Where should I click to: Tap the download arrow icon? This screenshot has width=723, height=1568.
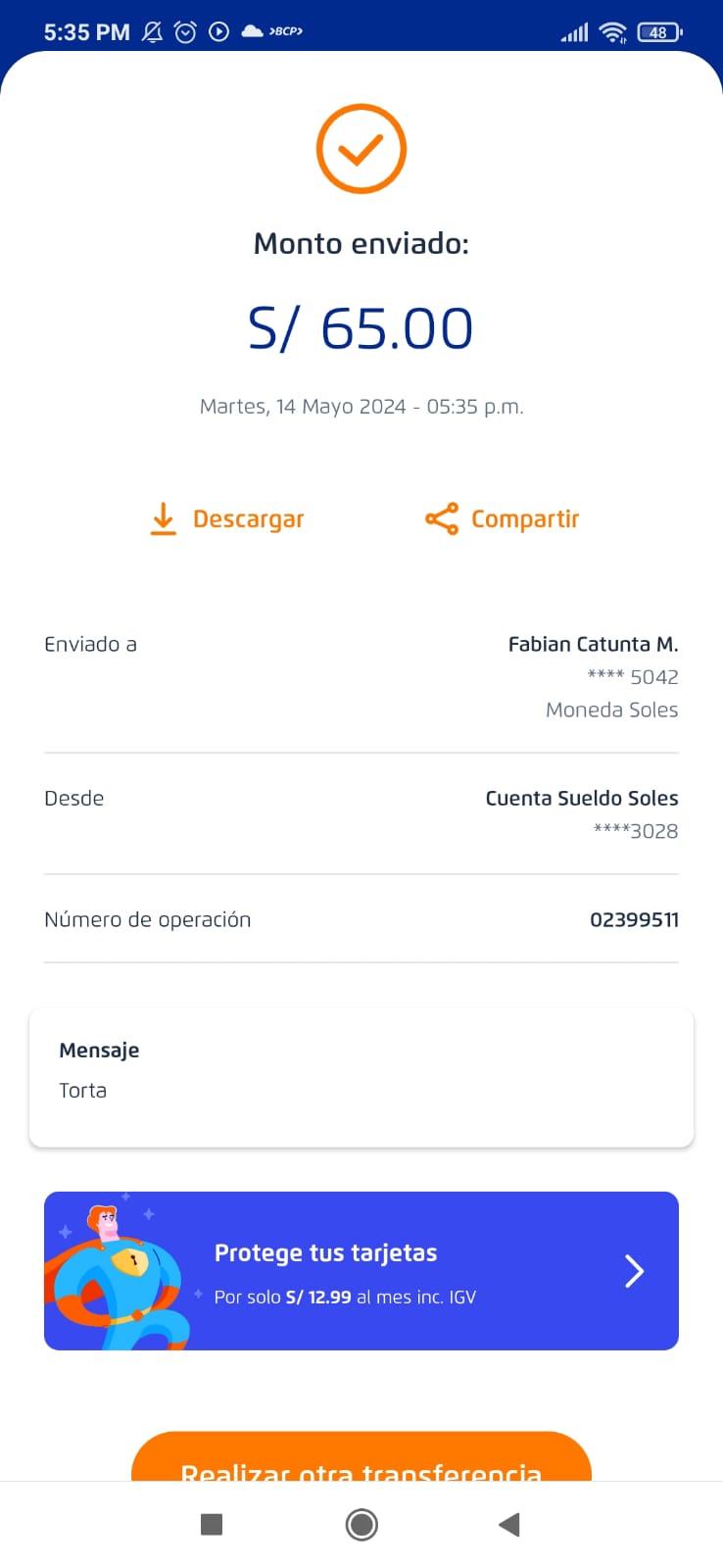click(163, 519)
